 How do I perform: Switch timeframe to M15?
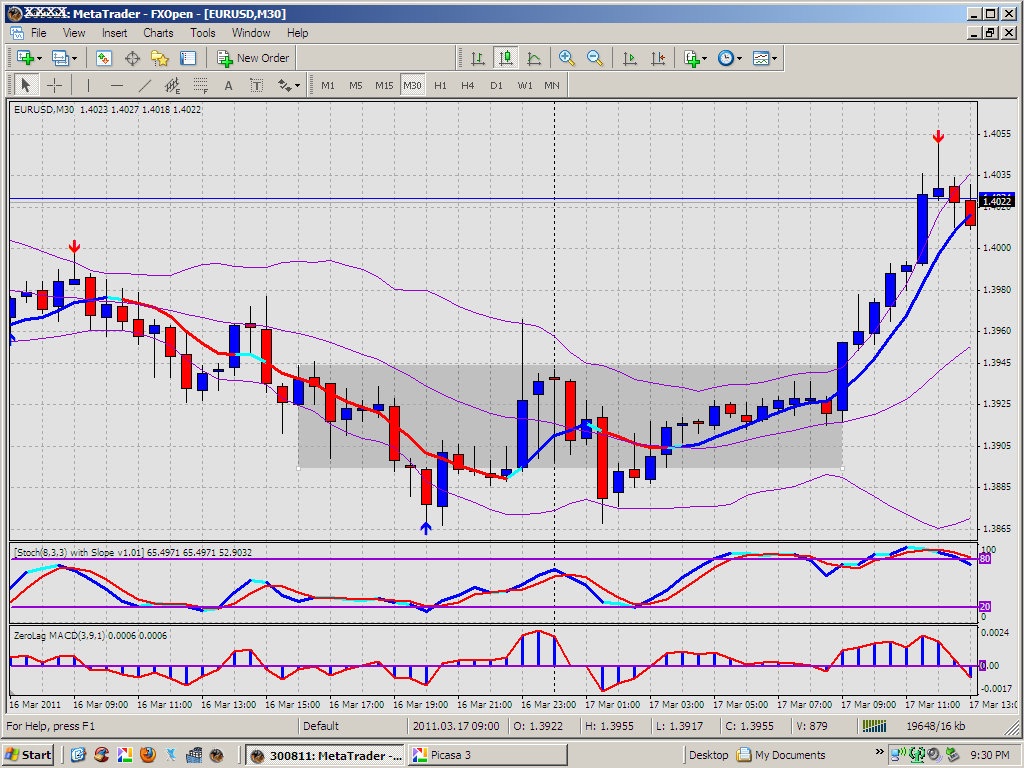tap(384, 85)
